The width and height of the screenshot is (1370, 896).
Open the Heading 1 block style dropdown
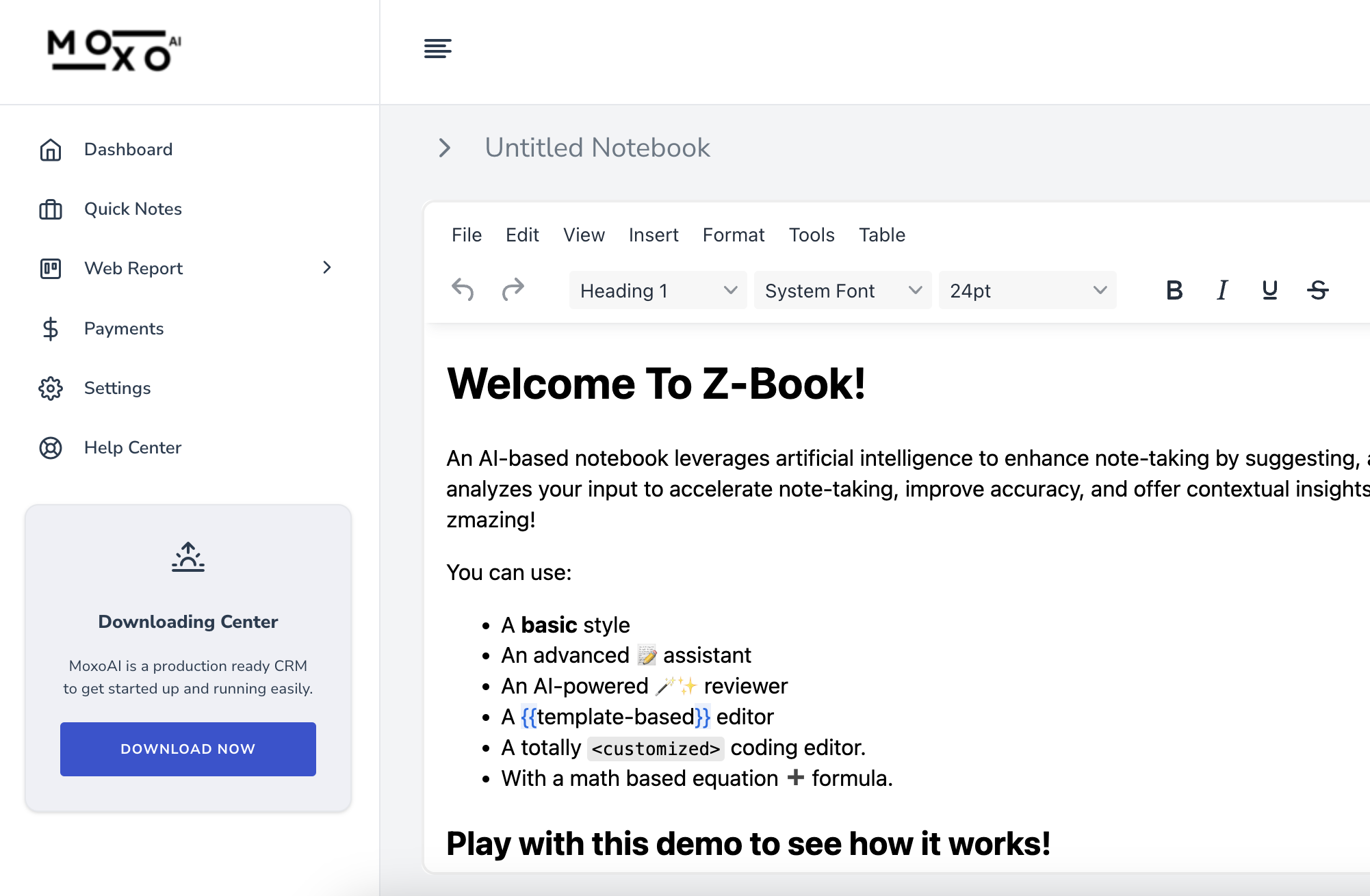[x=658, y=290]
